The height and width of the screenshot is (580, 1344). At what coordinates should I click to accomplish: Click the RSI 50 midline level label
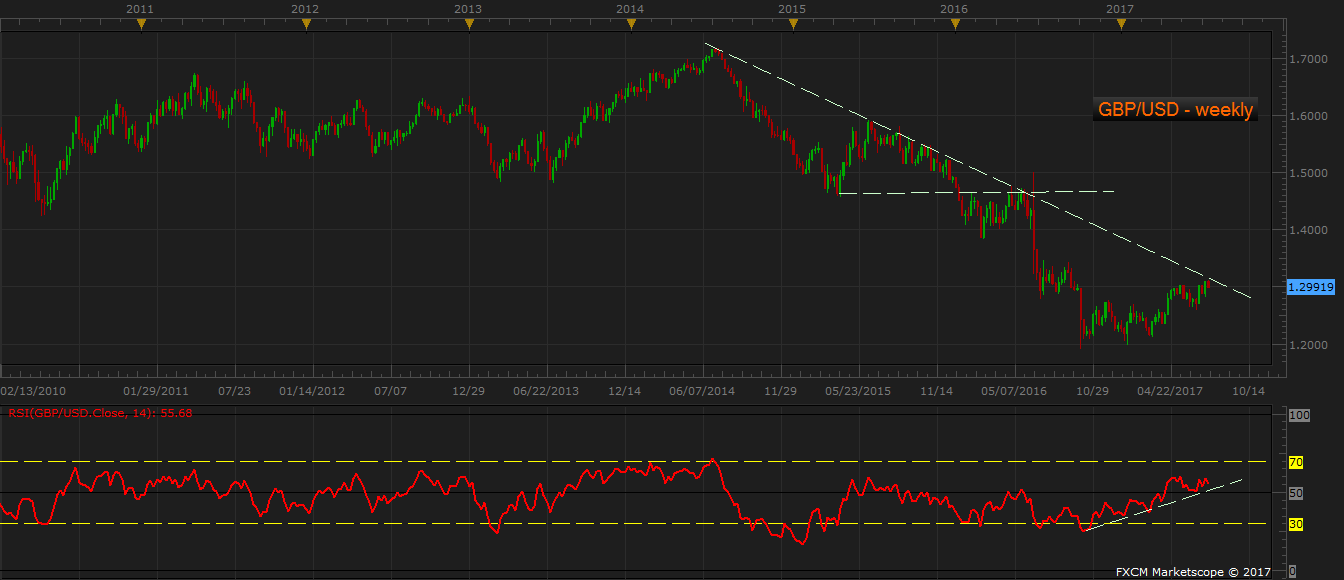(1295, 493)
